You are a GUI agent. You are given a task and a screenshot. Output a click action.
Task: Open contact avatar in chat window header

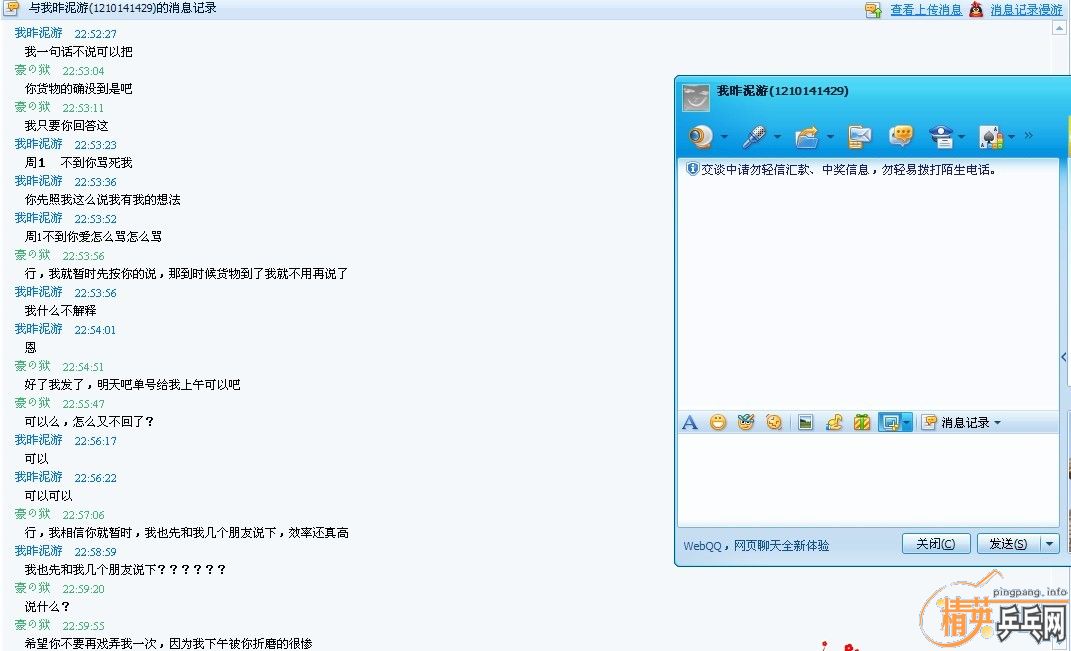coord(696,98)
